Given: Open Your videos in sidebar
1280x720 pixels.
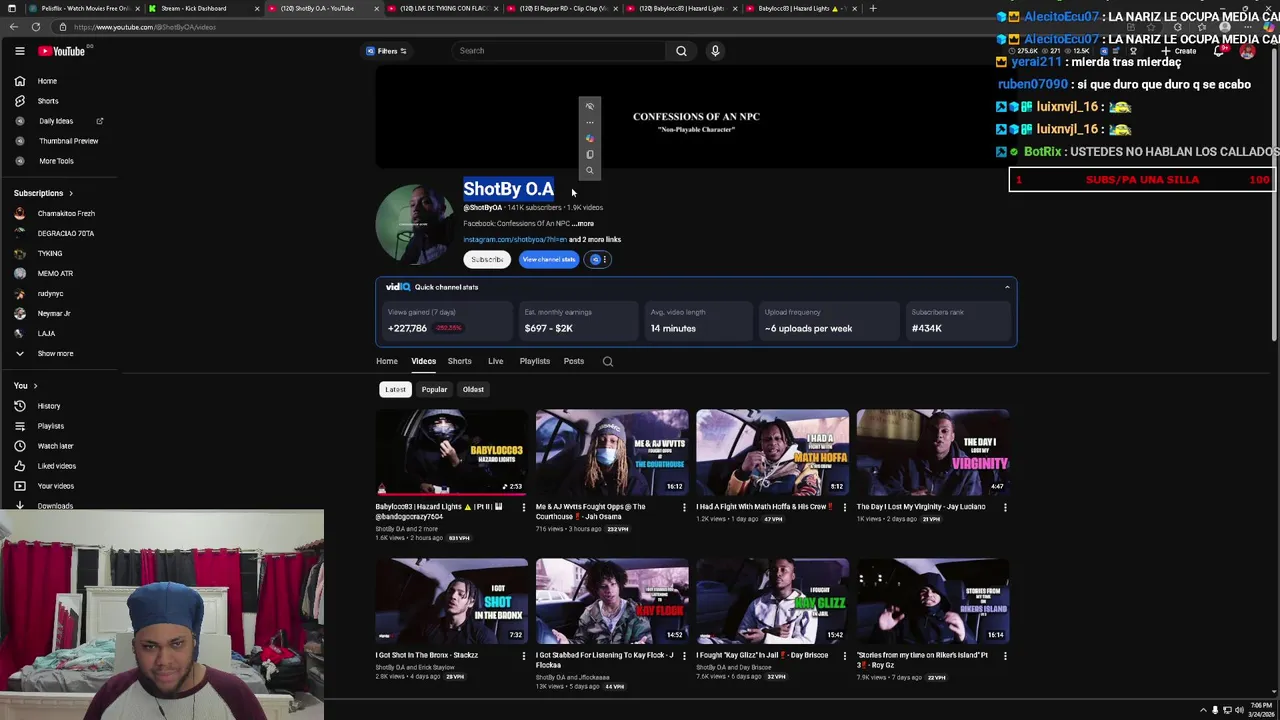Looking at the screenshot, I should pos(55,486).
